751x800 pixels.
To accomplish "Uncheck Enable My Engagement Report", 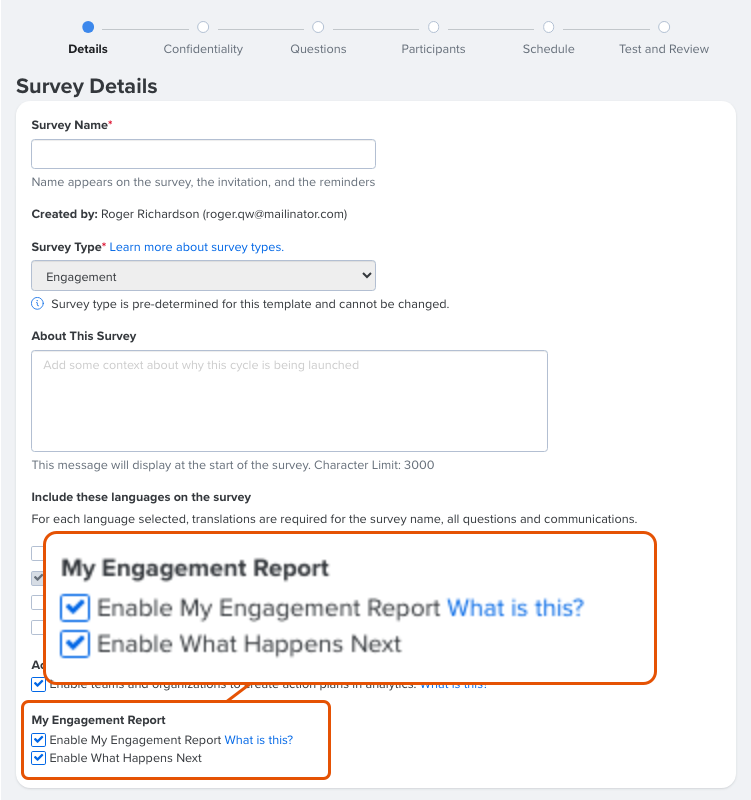I will coord(38,739).
